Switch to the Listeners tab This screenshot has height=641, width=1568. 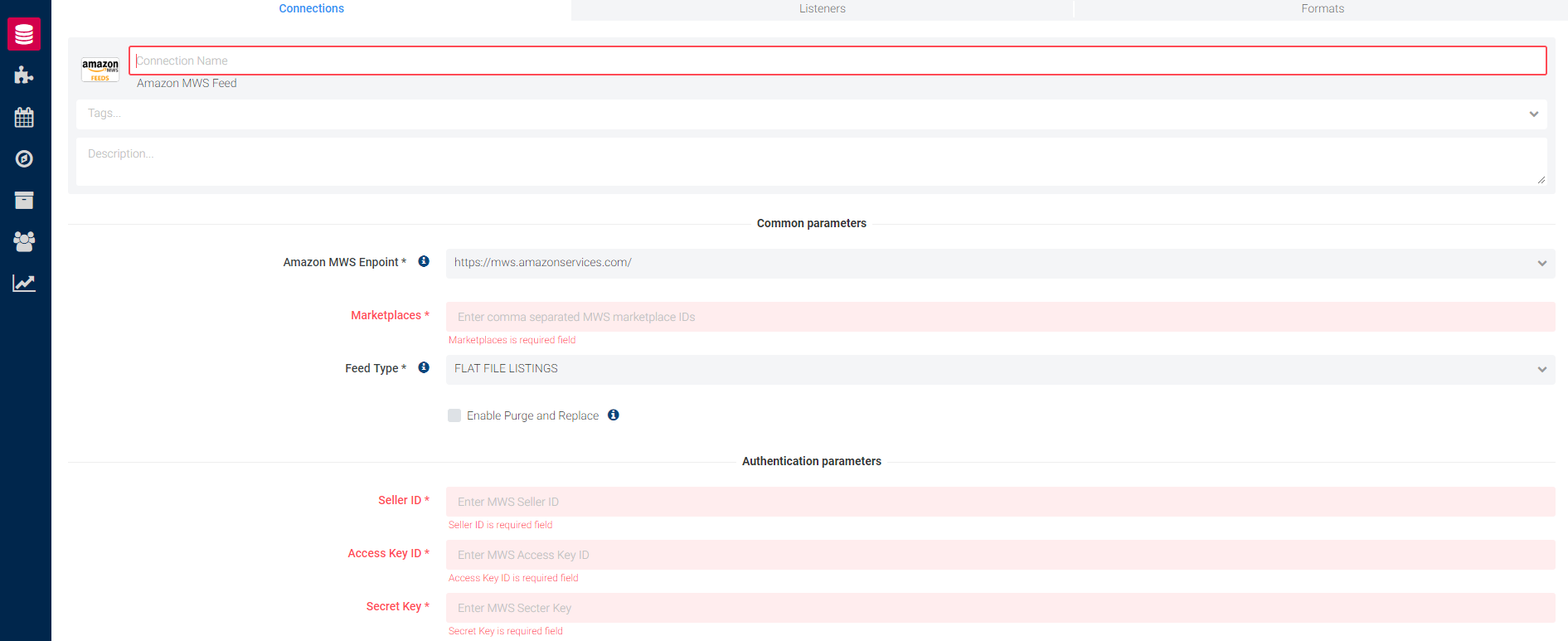[x=823, y=9]
